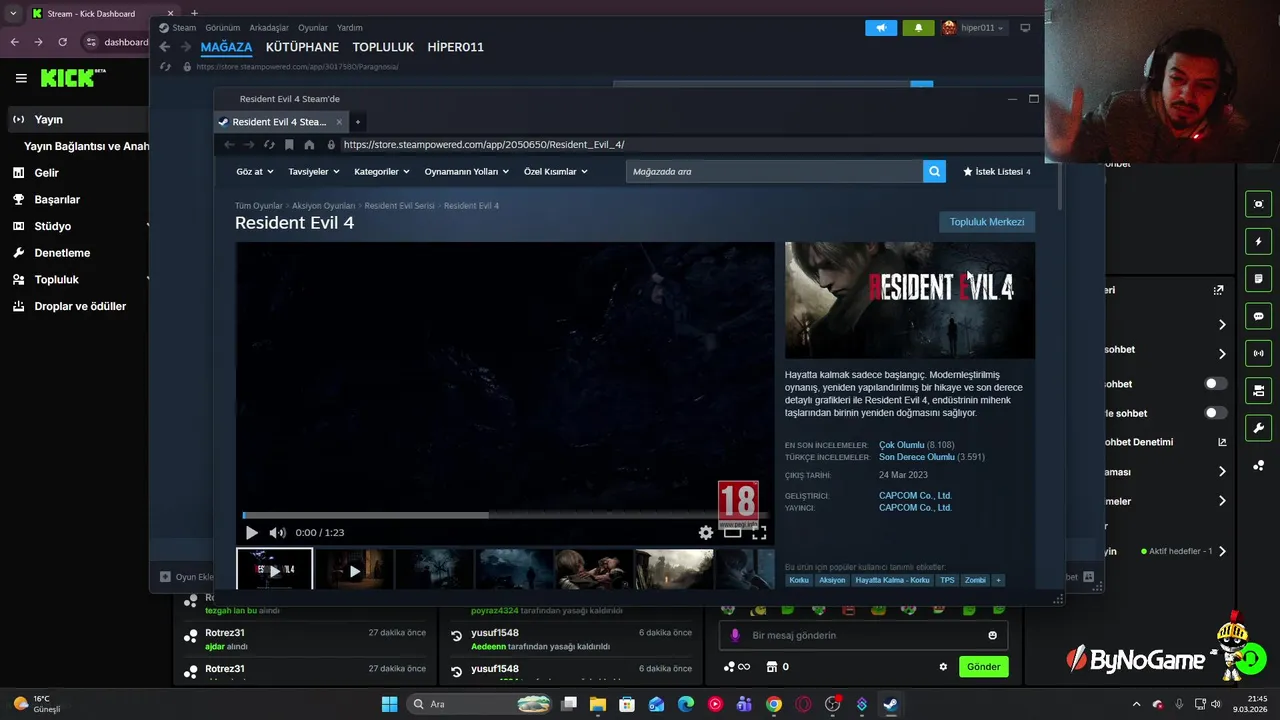The width and height of the screenshot is (1280, 720).
Task: Pop out the chat settings panel
Action: coord(1218,290)
